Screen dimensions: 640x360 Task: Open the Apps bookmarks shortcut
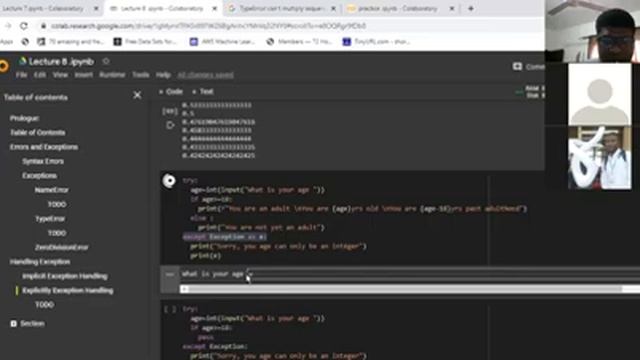tap(6, 42)
